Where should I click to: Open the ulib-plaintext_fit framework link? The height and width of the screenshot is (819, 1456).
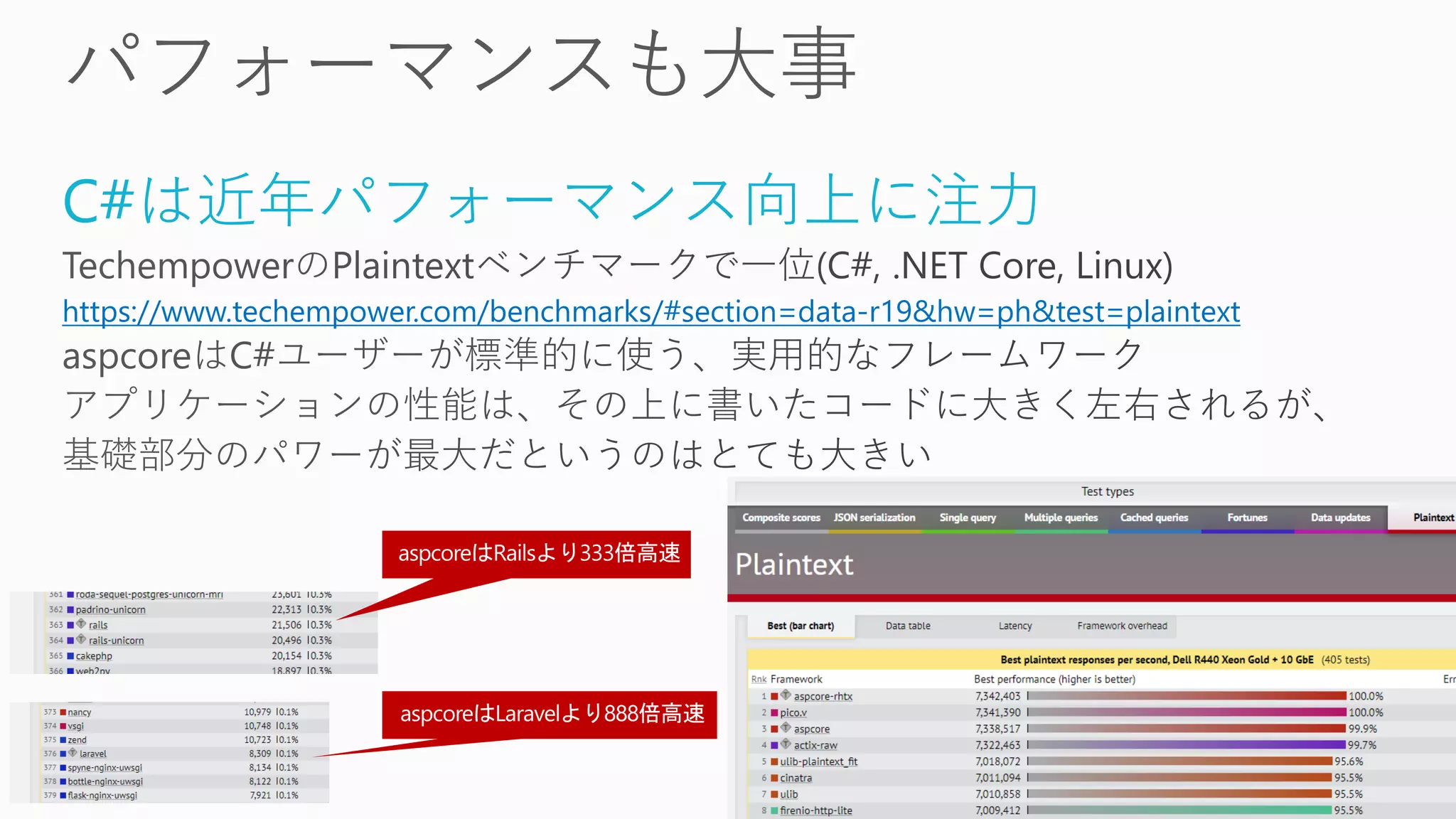point(819,762)
